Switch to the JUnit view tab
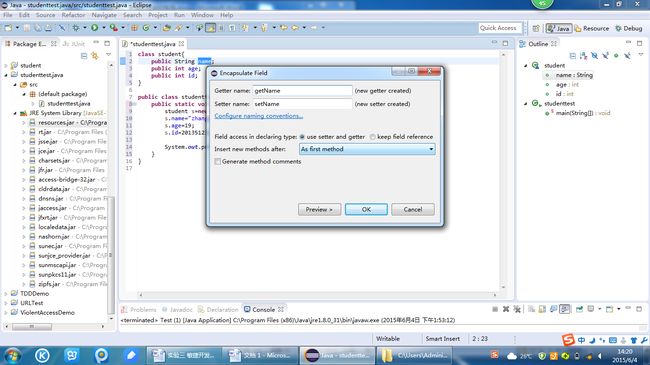 (x=74, y=44)
